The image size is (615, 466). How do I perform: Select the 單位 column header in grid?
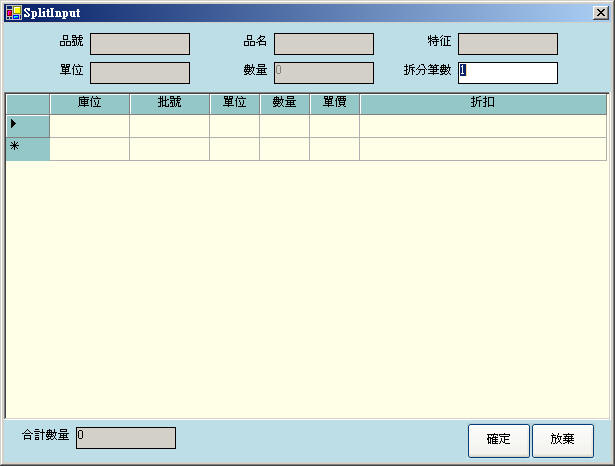(234, 104)
